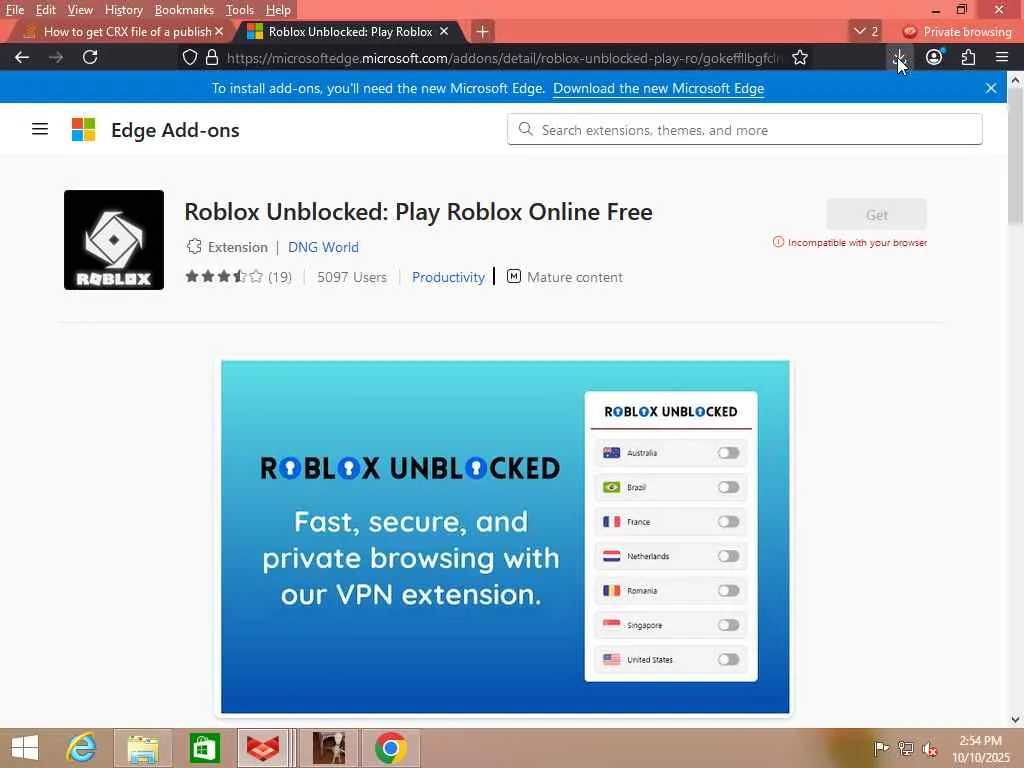This screenshot has height=768, width=1024.
Task: Click the Roblox Unblocked screenshot preview
Action: tap(505, 537)
